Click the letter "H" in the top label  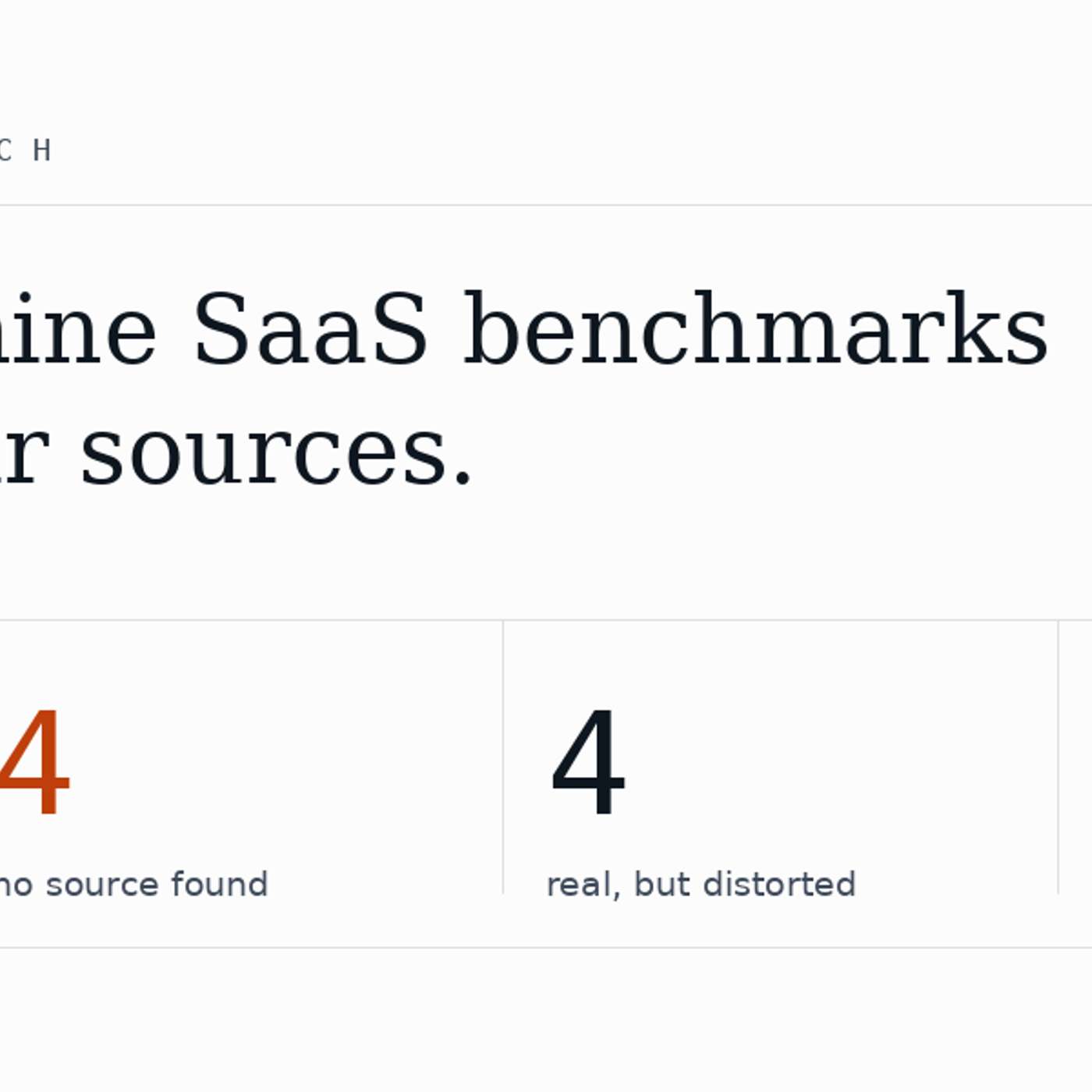[42, 150]
